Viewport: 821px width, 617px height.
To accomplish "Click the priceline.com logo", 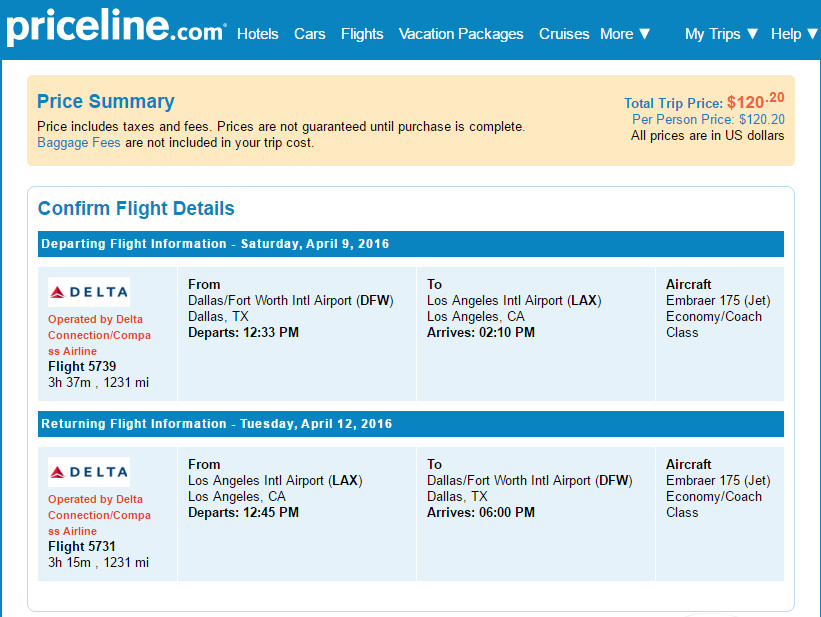I will point(116,28).
